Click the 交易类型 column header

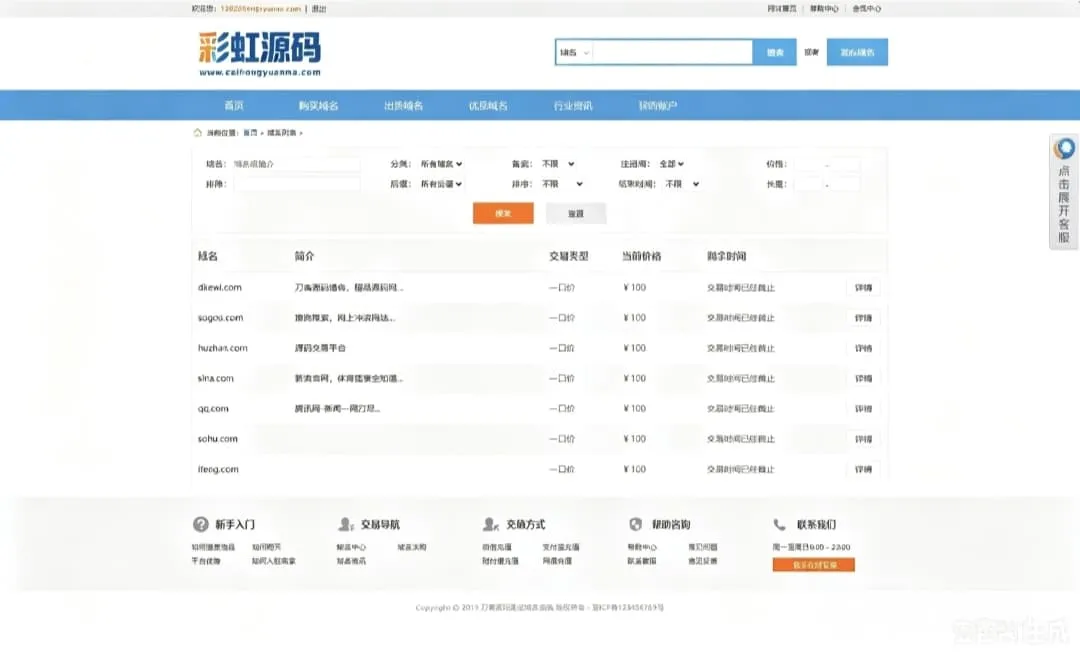(x=568, y=256)
